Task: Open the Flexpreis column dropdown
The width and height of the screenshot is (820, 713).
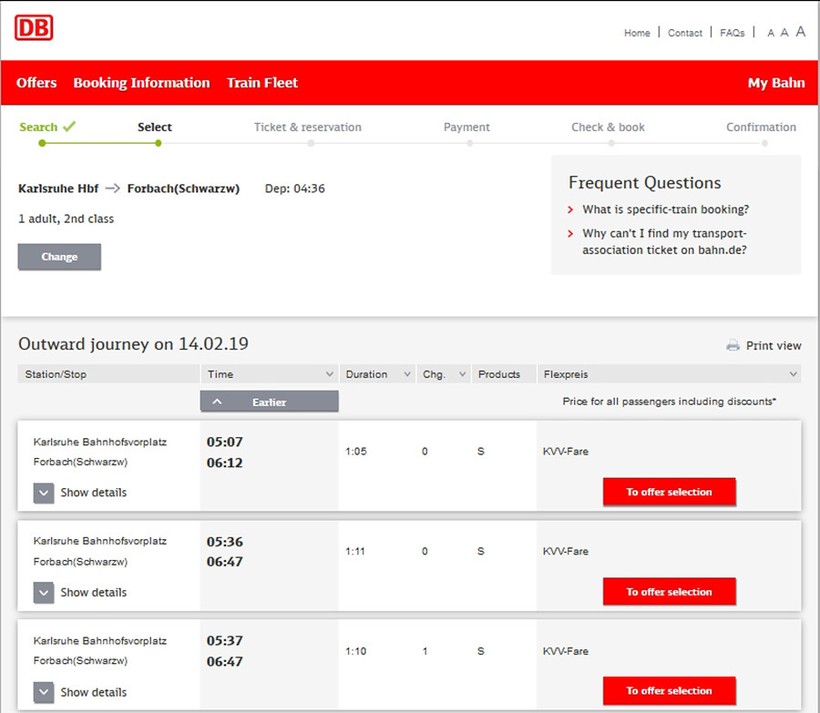Action: (793, 375)
